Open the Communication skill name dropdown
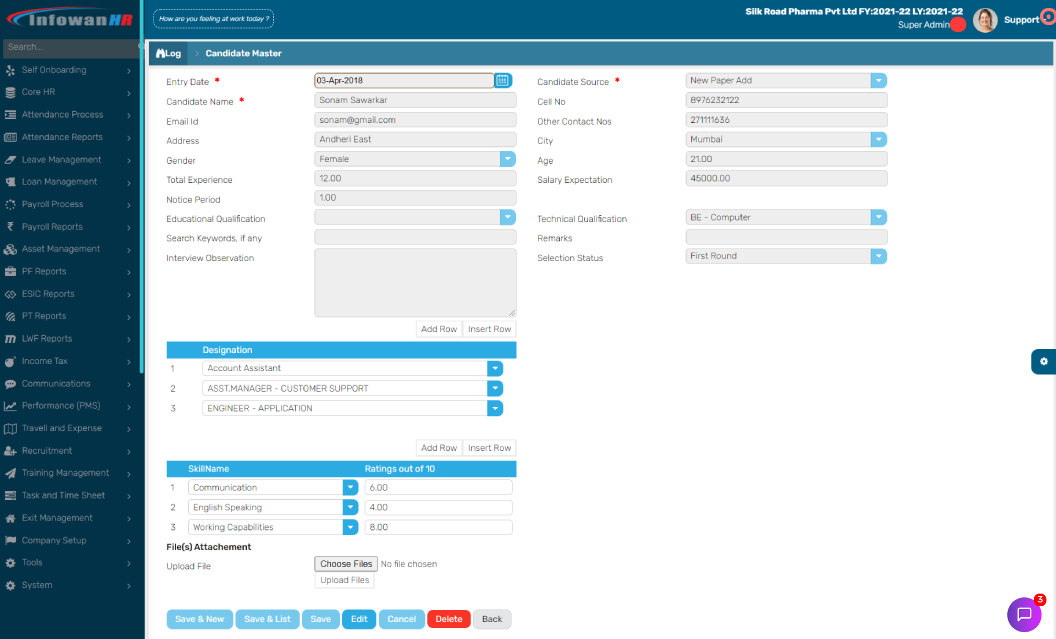The image size is (1056, 639). tap(350, 488)
